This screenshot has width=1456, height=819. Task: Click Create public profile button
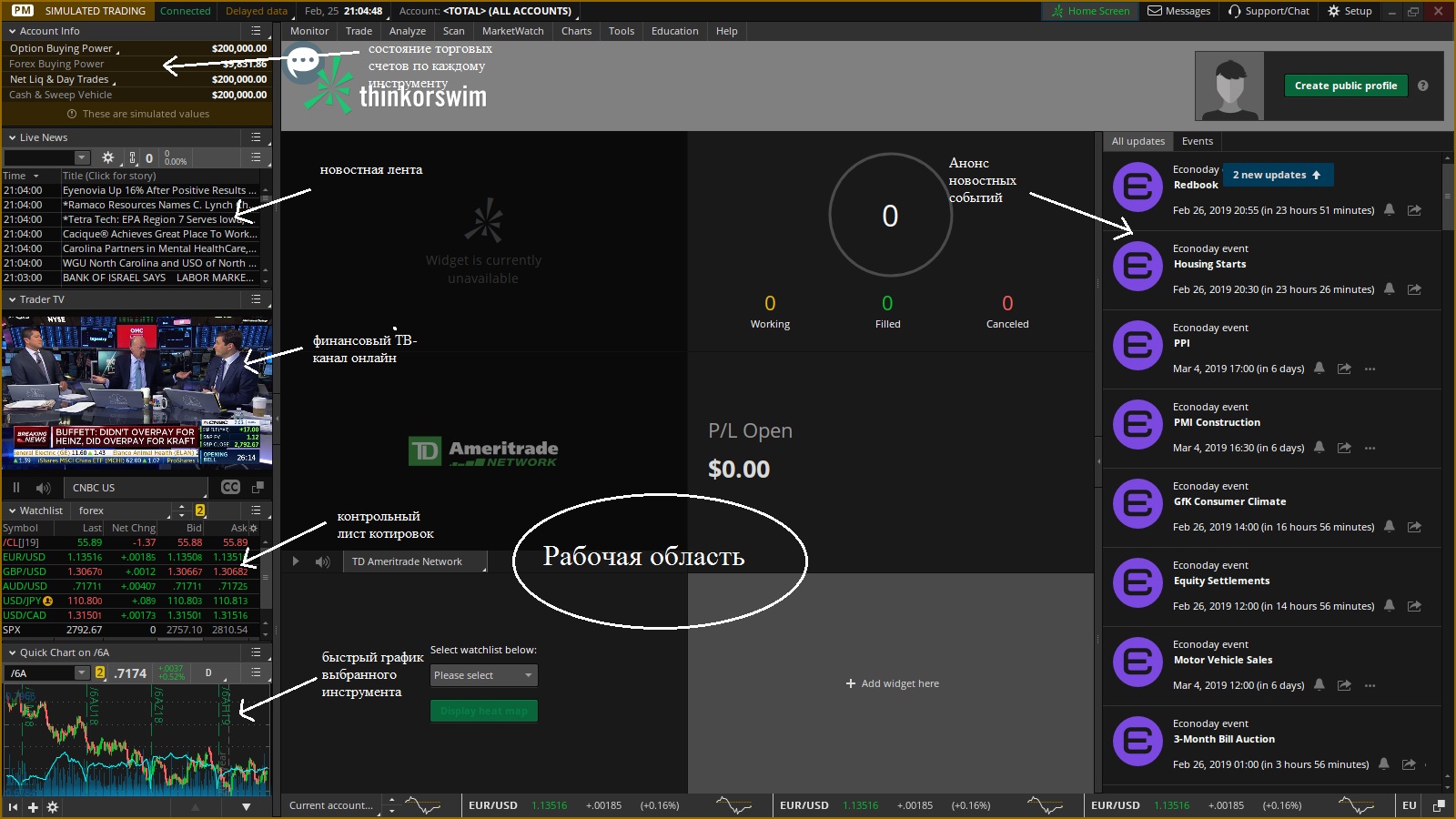[x=1346, y=86]
